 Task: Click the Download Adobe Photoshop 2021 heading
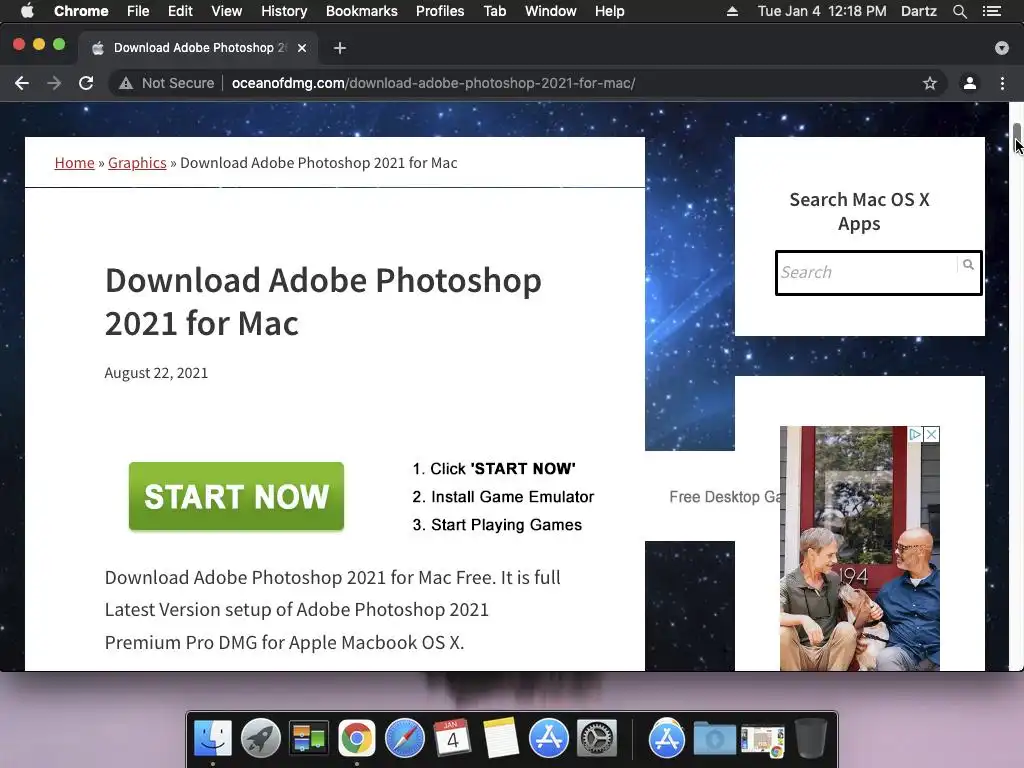(x=323, y=302)
